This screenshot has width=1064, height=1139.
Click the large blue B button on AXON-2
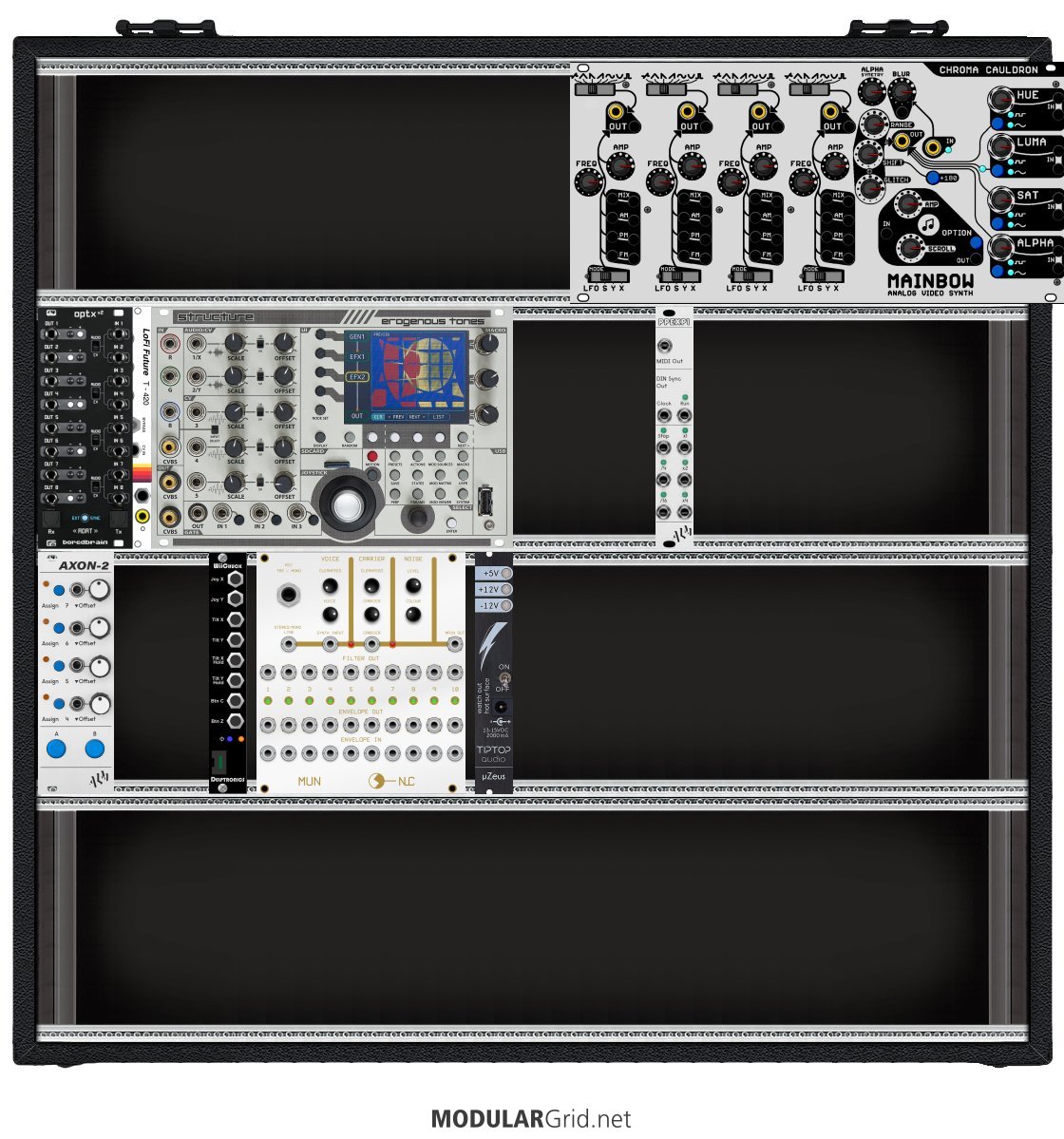(94, 749)
